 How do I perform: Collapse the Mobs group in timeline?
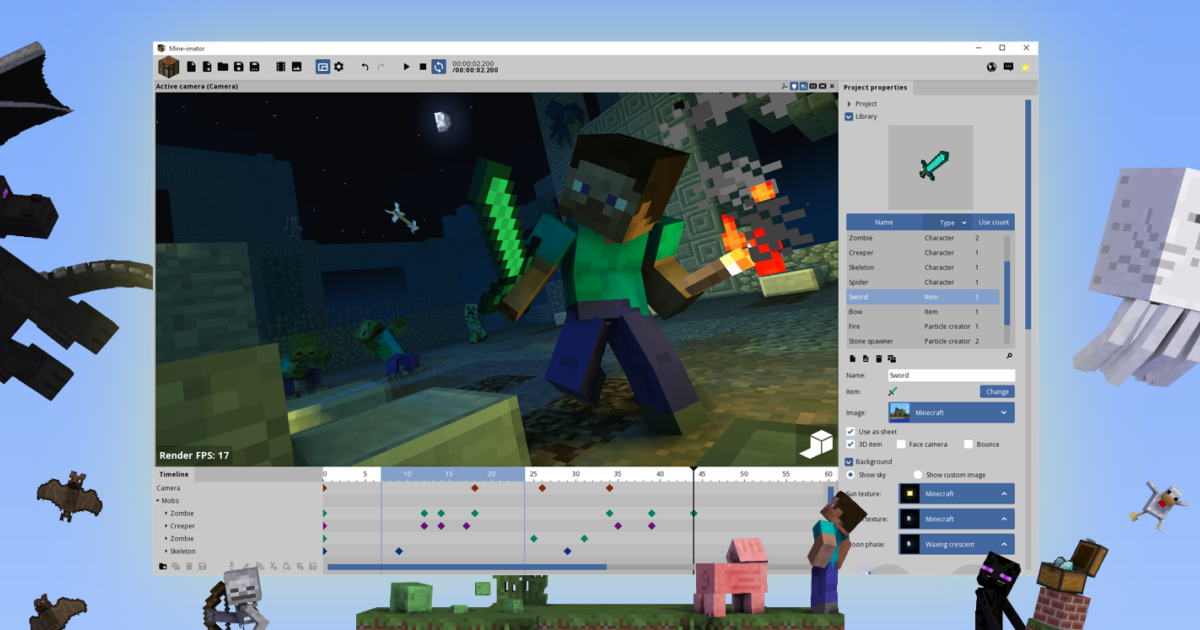158,501
